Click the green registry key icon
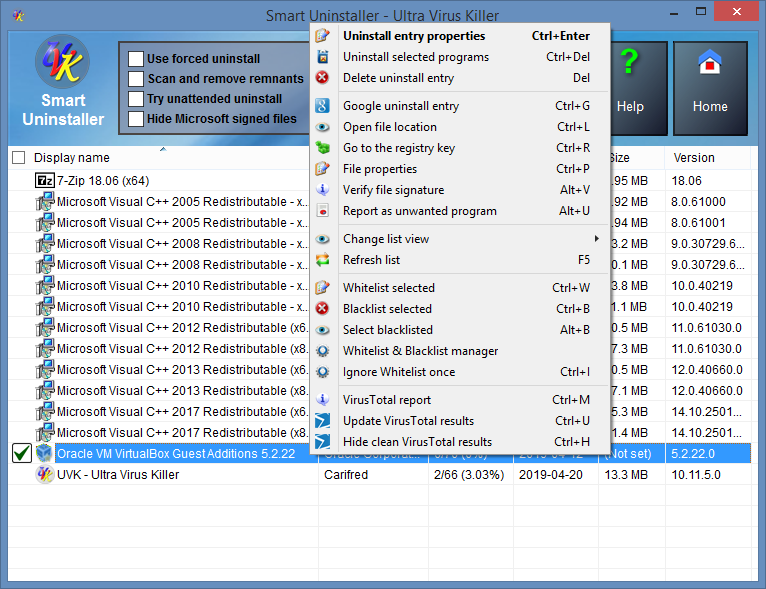 click(322, 147)
